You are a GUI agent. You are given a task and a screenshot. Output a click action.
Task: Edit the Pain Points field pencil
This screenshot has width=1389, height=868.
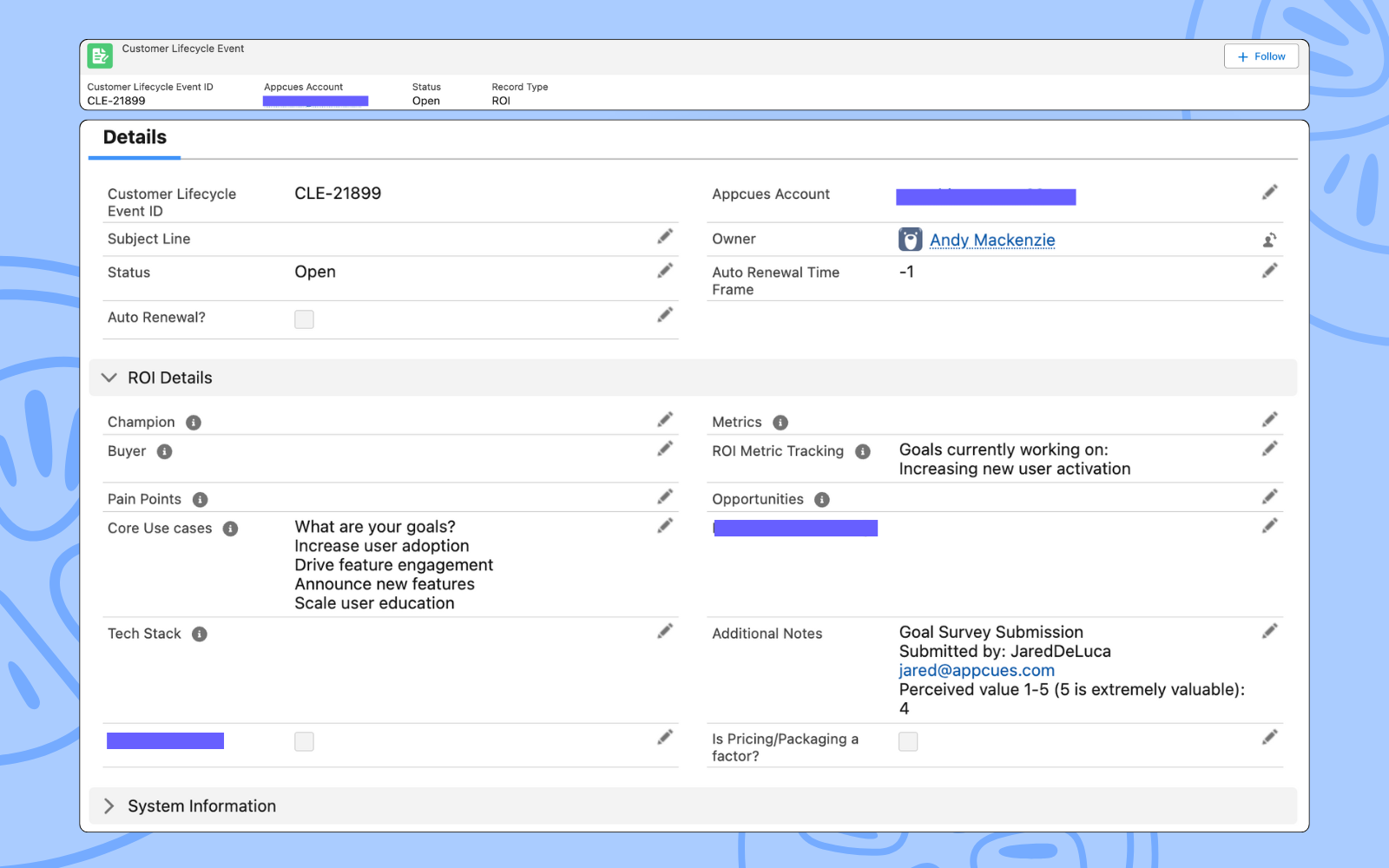pos(665,496)
